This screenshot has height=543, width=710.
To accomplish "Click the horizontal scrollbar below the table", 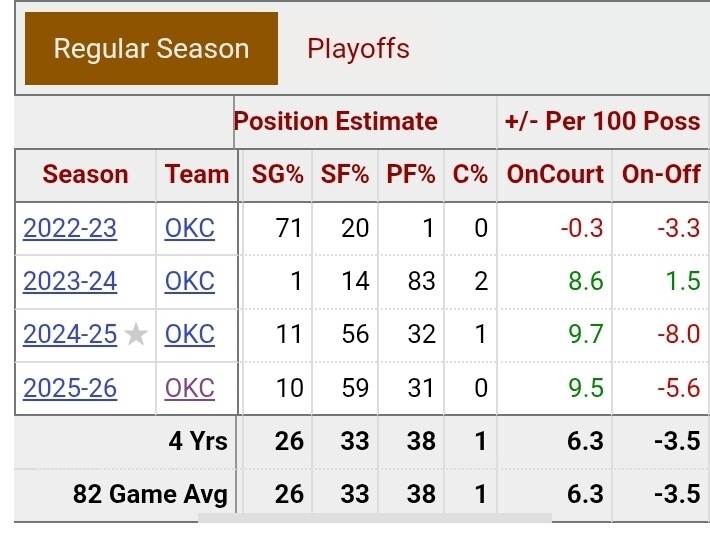I will coord(375,518).
